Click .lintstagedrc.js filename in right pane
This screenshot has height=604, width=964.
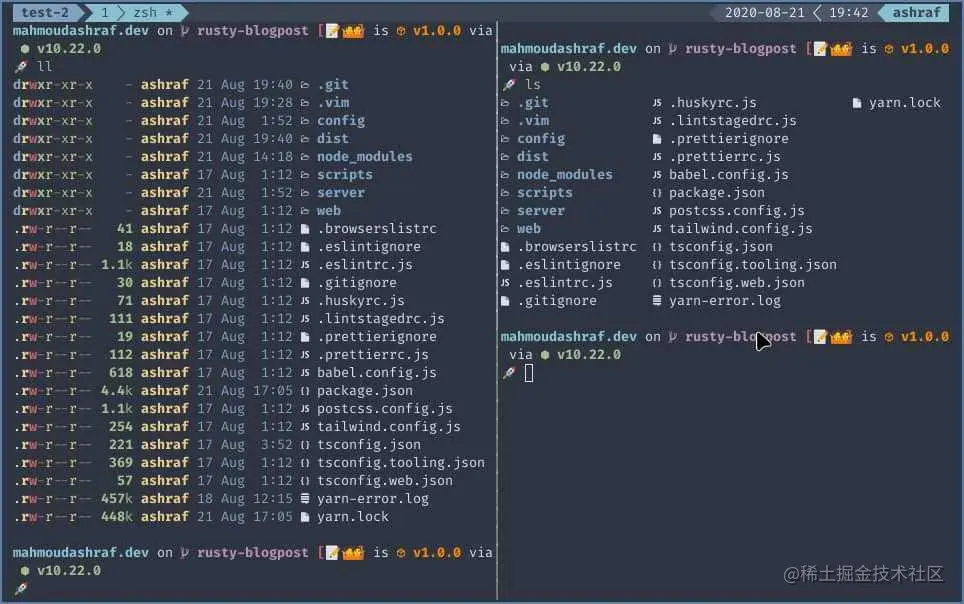pos(733,121)
